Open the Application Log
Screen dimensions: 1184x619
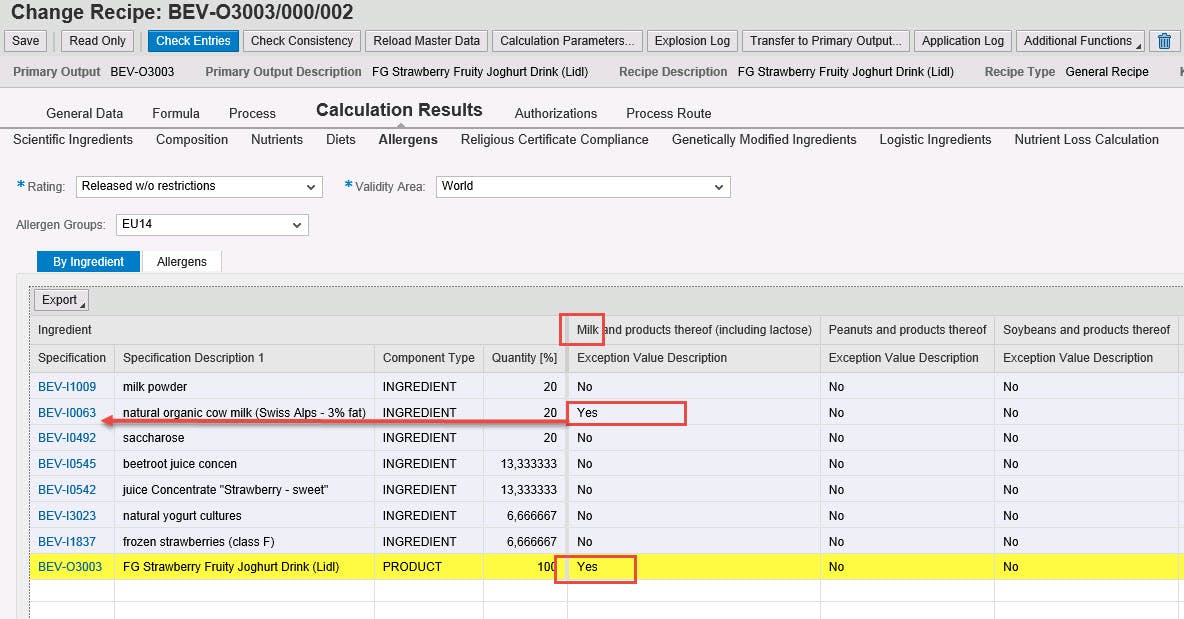pyautogui.click(x=963, y=41)
